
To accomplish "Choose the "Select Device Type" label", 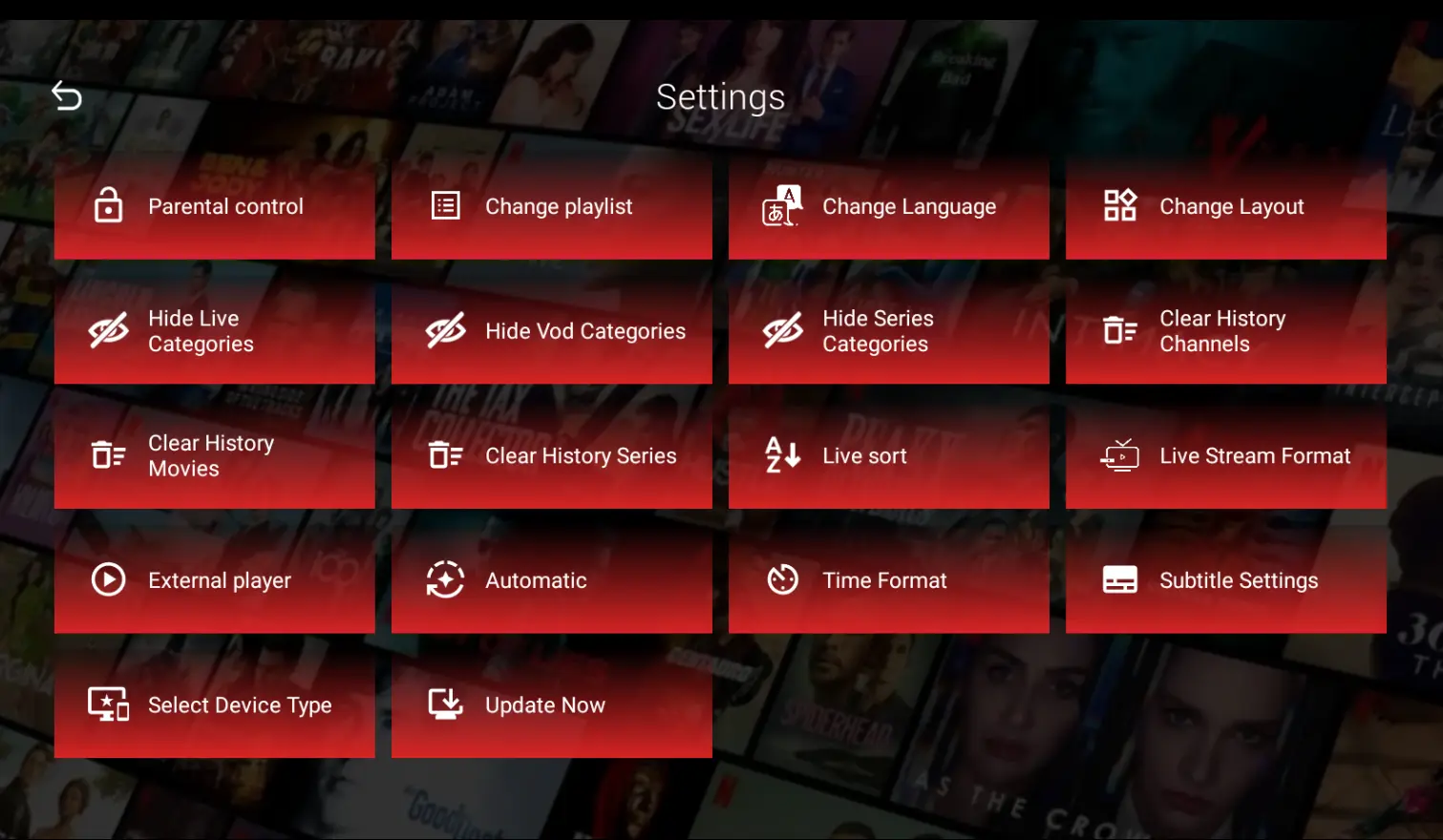I will tap(240, 705).
